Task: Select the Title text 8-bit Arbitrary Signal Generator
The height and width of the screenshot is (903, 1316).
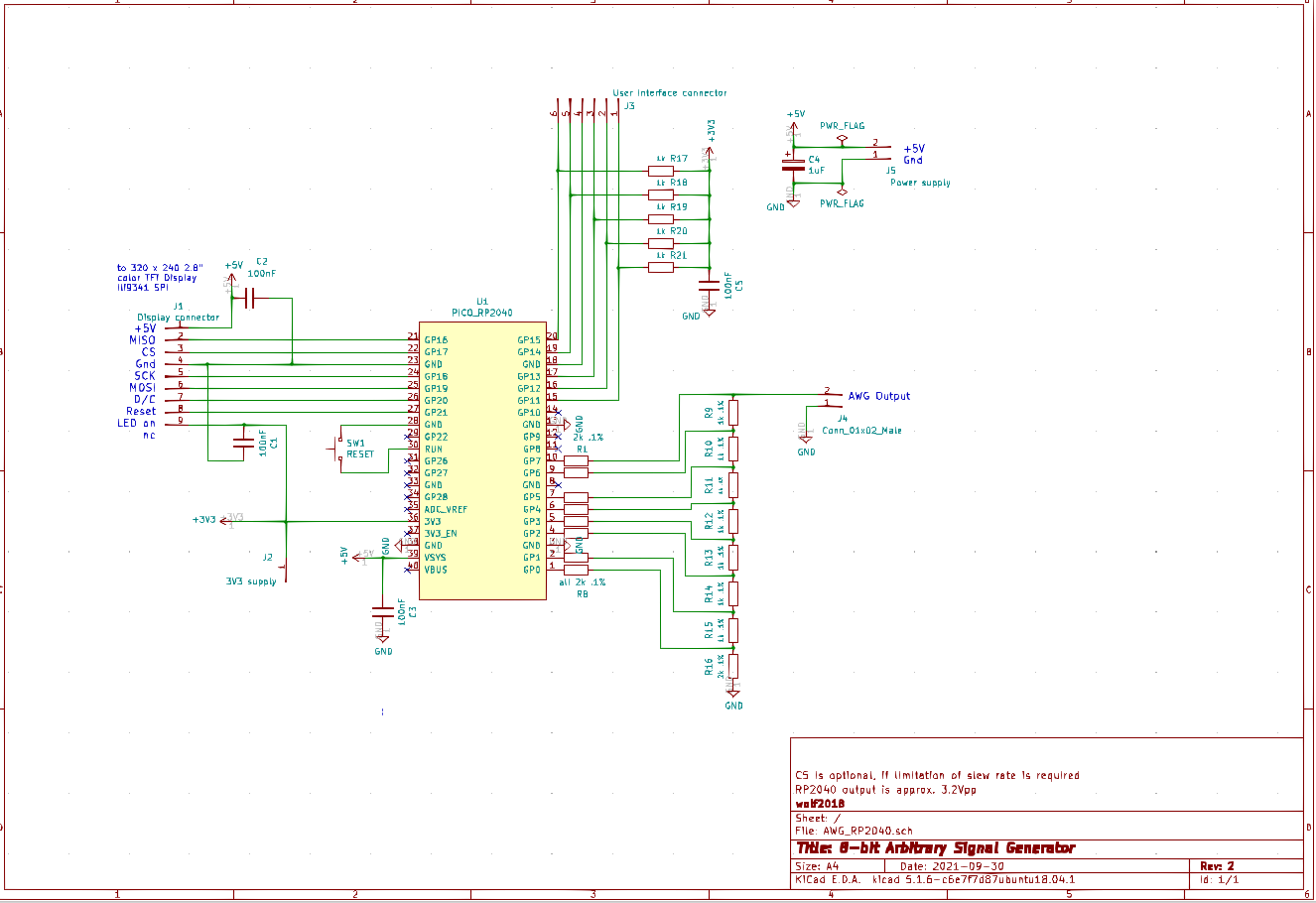Action: [933, 848]
